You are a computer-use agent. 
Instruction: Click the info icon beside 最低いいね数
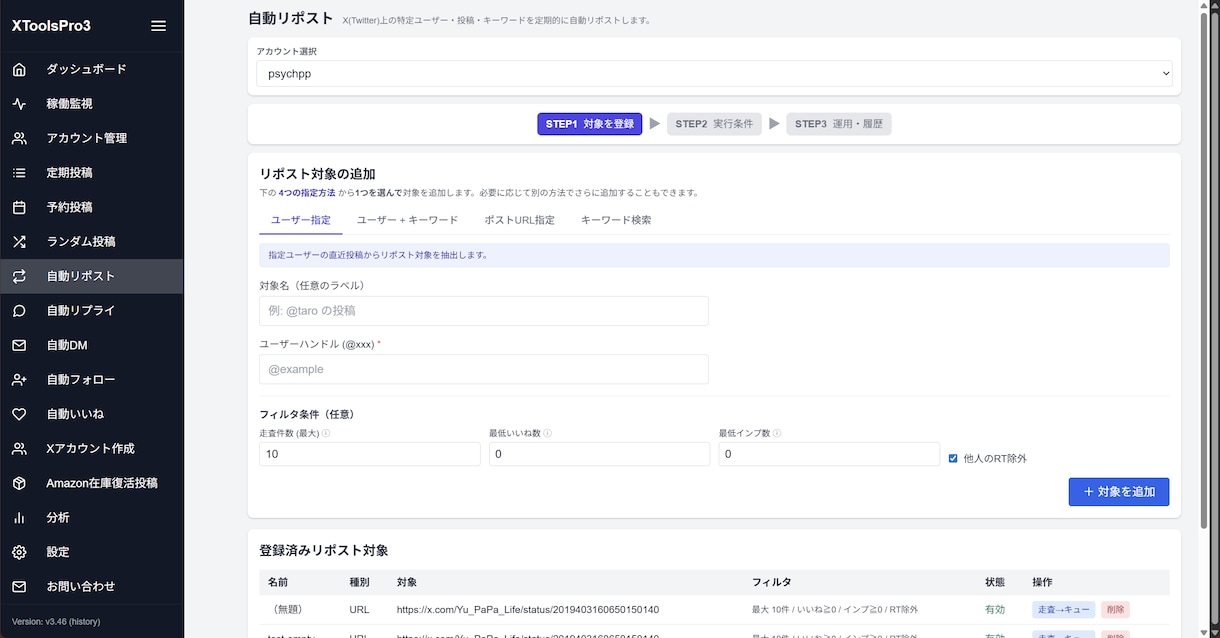[547, 433]
